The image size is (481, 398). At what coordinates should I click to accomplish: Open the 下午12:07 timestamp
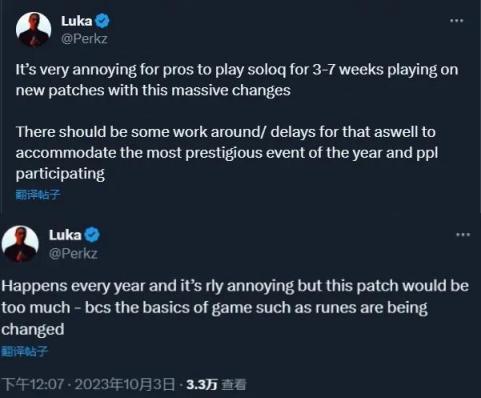pyautogui.click(x=33, y=384)
